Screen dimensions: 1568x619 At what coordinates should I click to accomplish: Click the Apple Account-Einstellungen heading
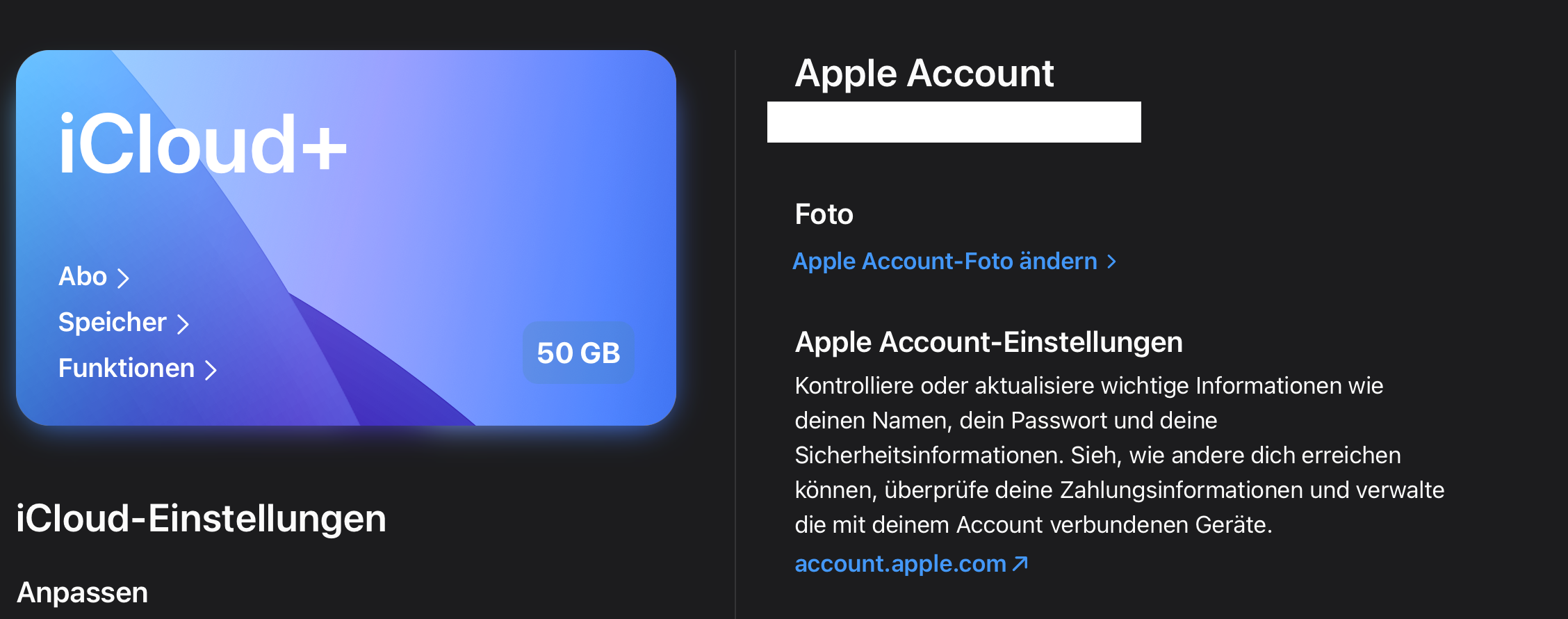988,342
